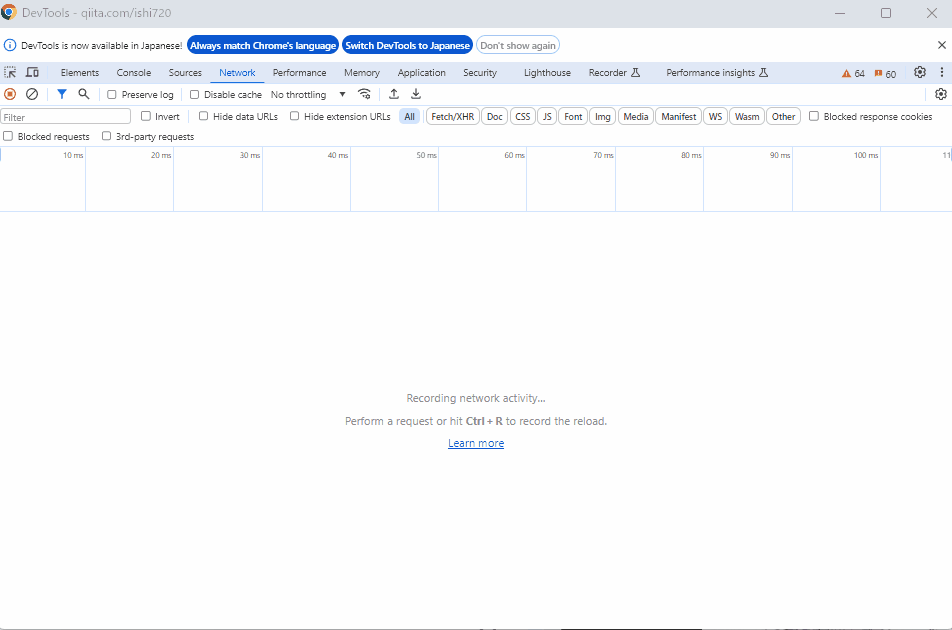Open DevTools settings gear
Viewport: 952px width, 630px height.
tap(920, 72)
